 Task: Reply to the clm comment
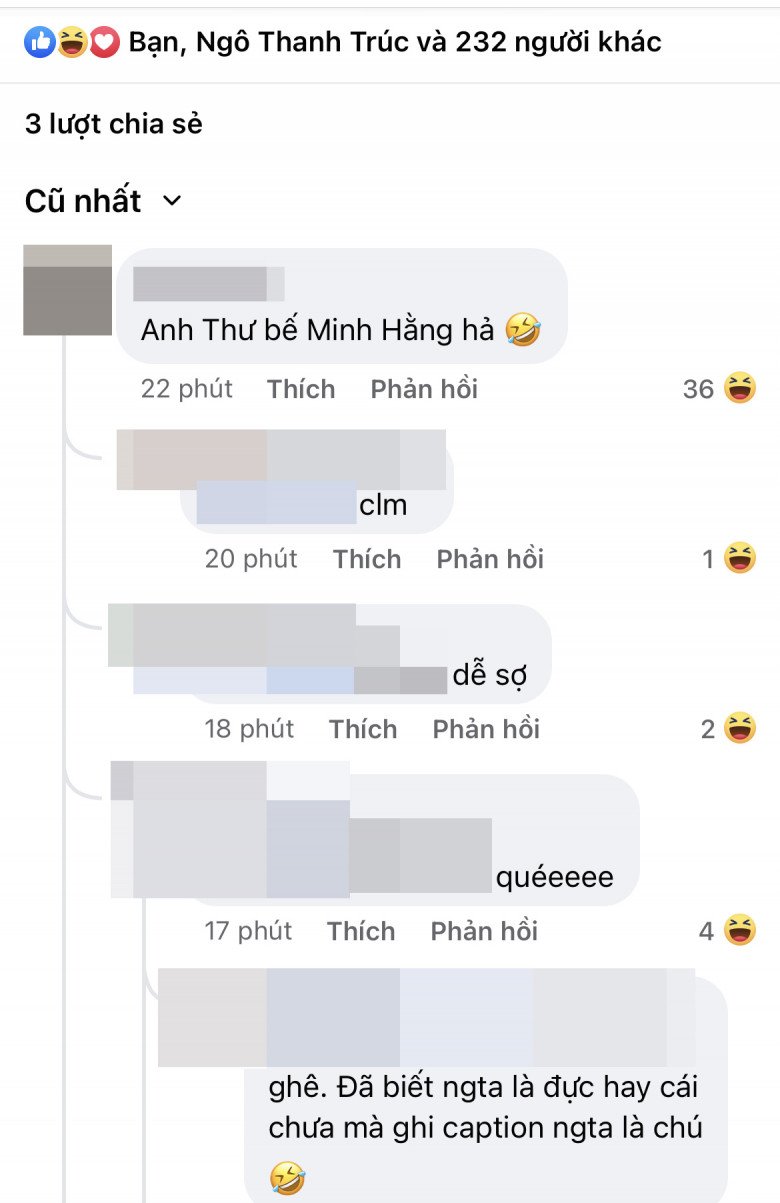point(490,559)
